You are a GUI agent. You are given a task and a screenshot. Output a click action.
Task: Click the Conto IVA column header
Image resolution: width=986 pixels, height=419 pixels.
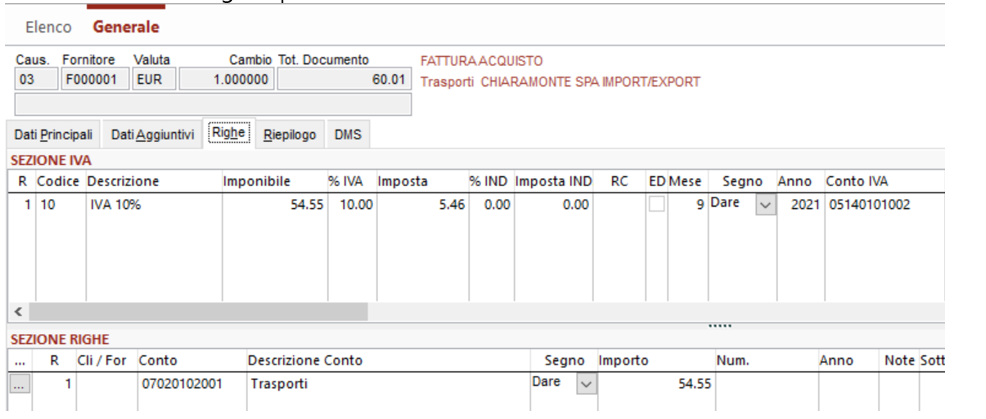884,181
